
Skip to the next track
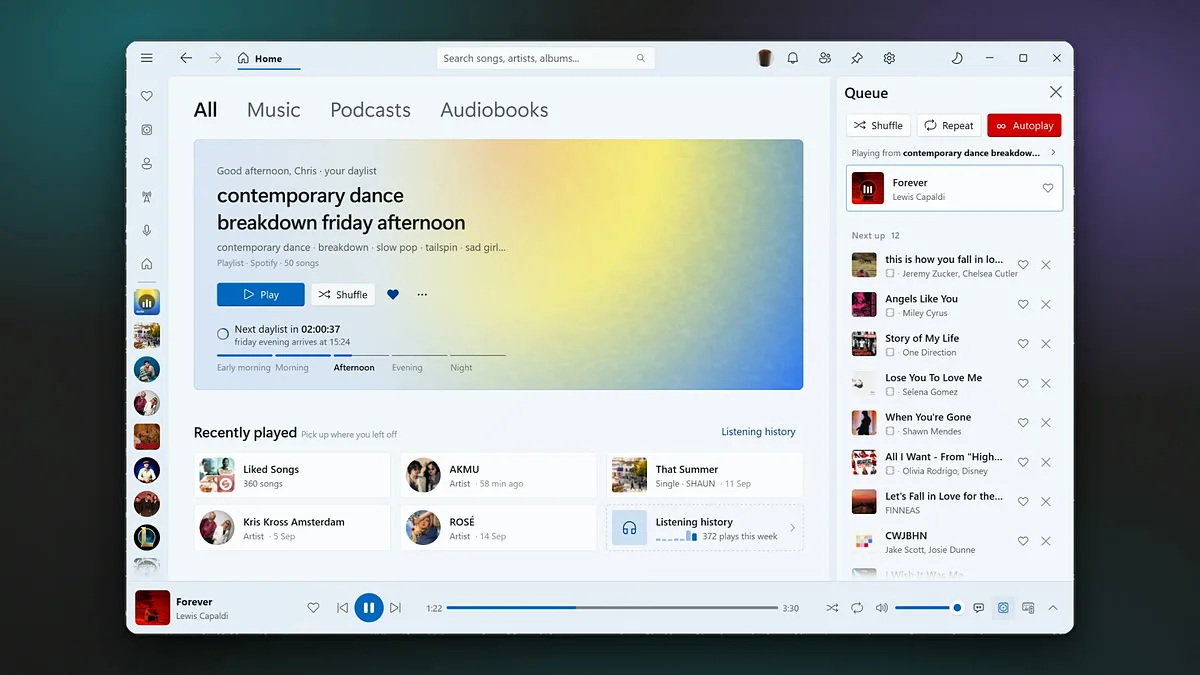pos(396,607)
